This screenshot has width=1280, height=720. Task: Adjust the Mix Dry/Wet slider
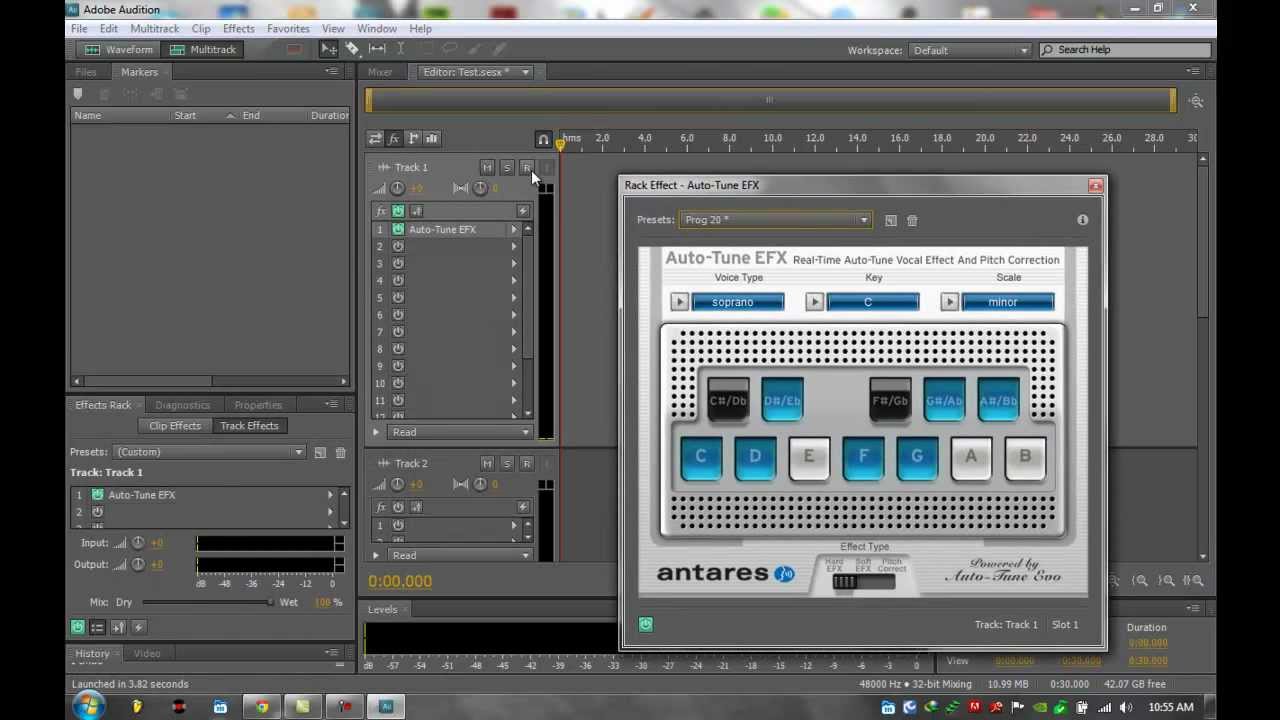click(207, 602)
